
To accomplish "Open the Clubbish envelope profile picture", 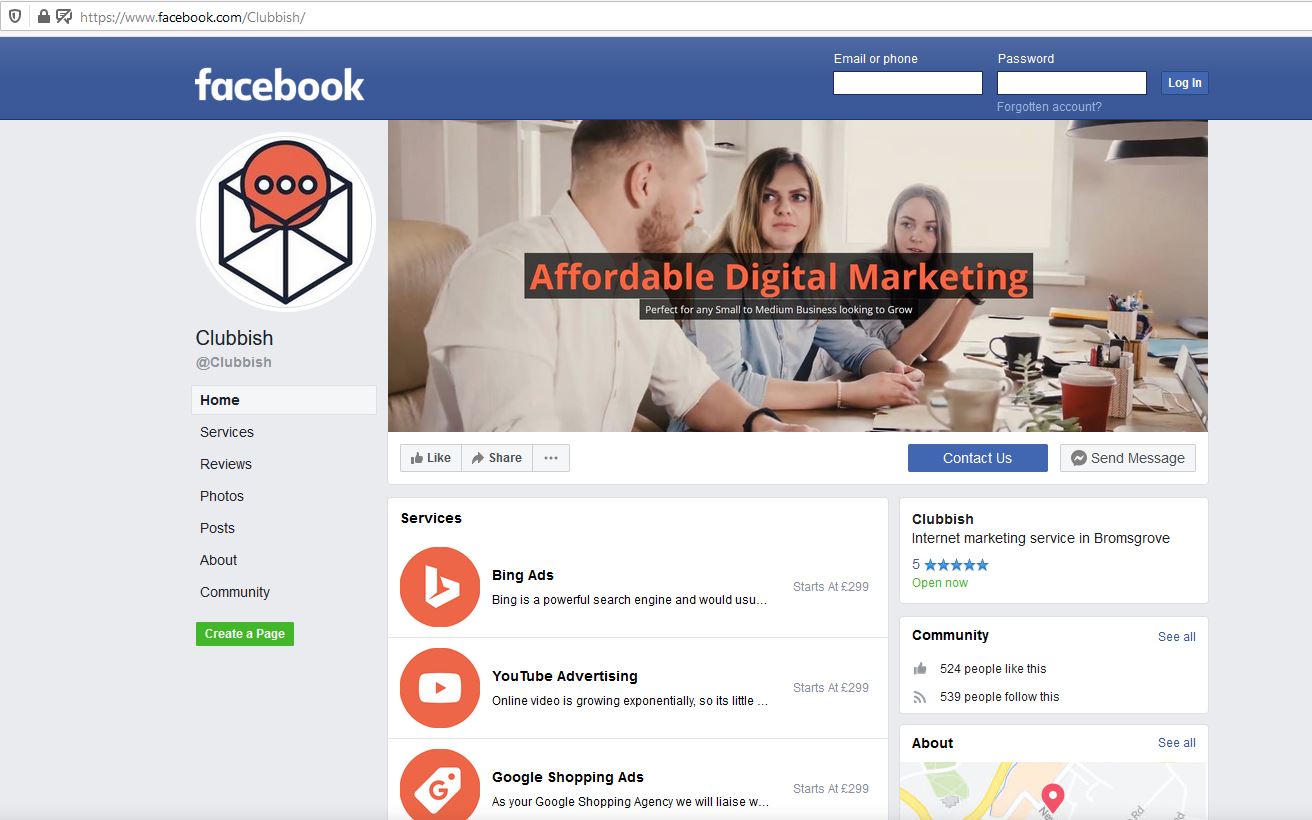I will [x=285, y=222].
